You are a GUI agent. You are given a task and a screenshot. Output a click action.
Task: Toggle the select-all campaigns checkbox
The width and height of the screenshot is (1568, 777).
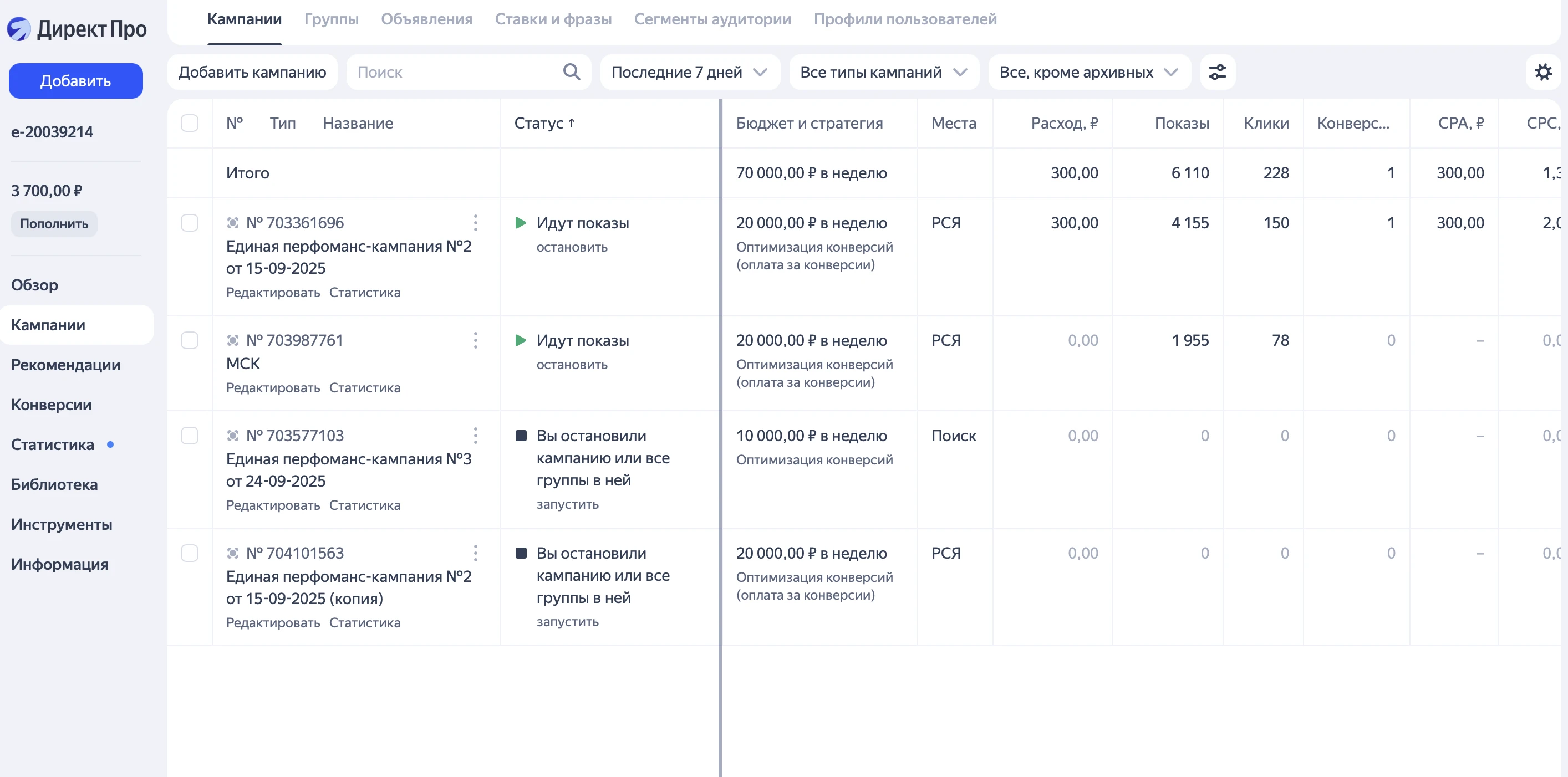[189, 123]
